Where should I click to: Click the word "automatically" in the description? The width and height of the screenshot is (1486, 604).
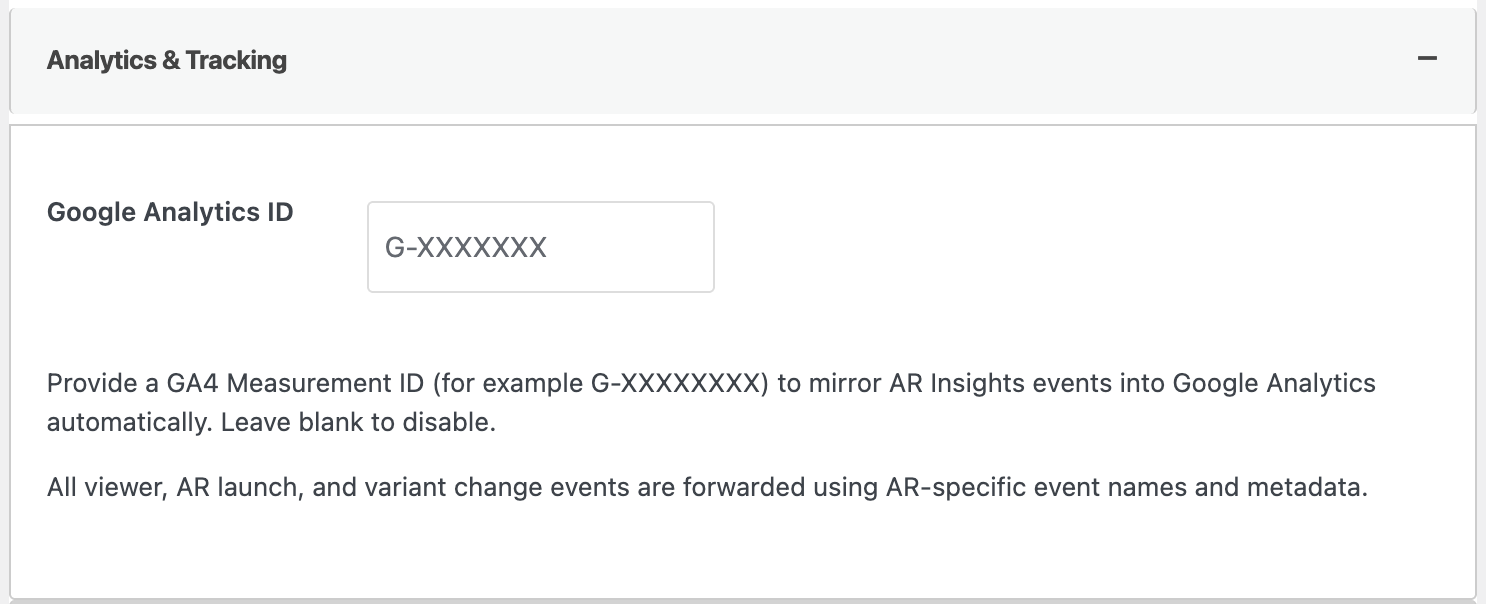pos(124,423)
